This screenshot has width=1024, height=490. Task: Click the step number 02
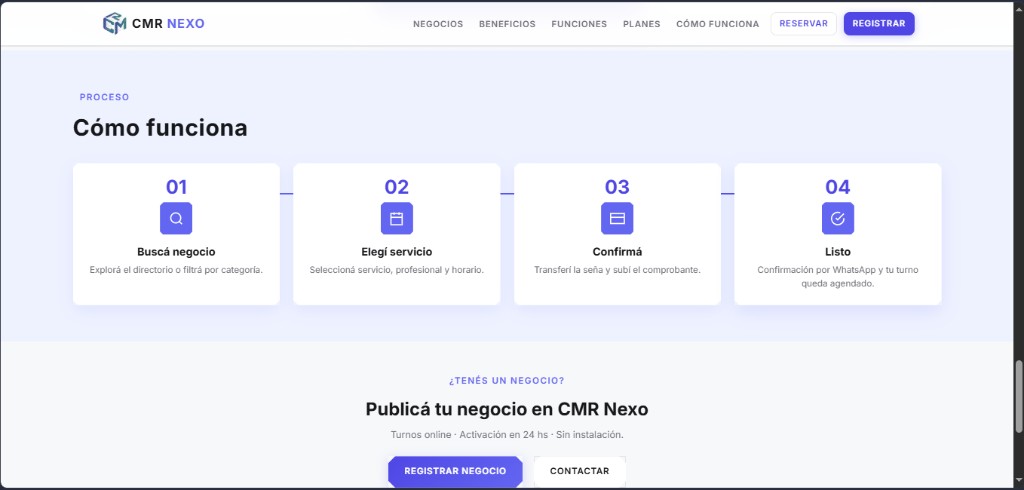click(396, 188)
